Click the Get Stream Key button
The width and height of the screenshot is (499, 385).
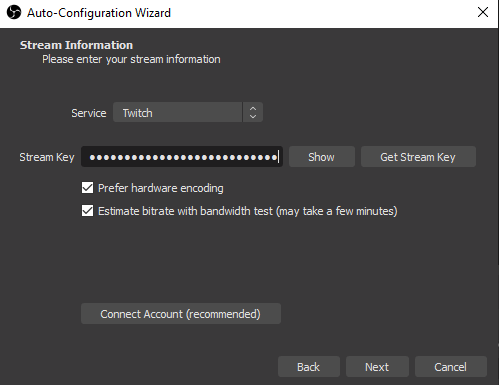point(418,157)
